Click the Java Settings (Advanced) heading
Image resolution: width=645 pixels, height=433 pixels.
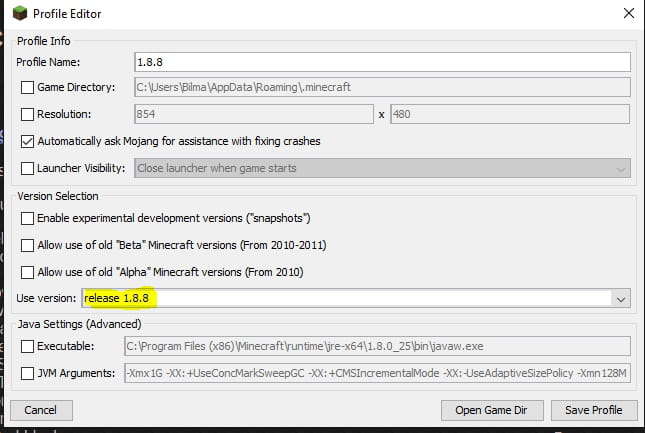(x=79, y=324)
